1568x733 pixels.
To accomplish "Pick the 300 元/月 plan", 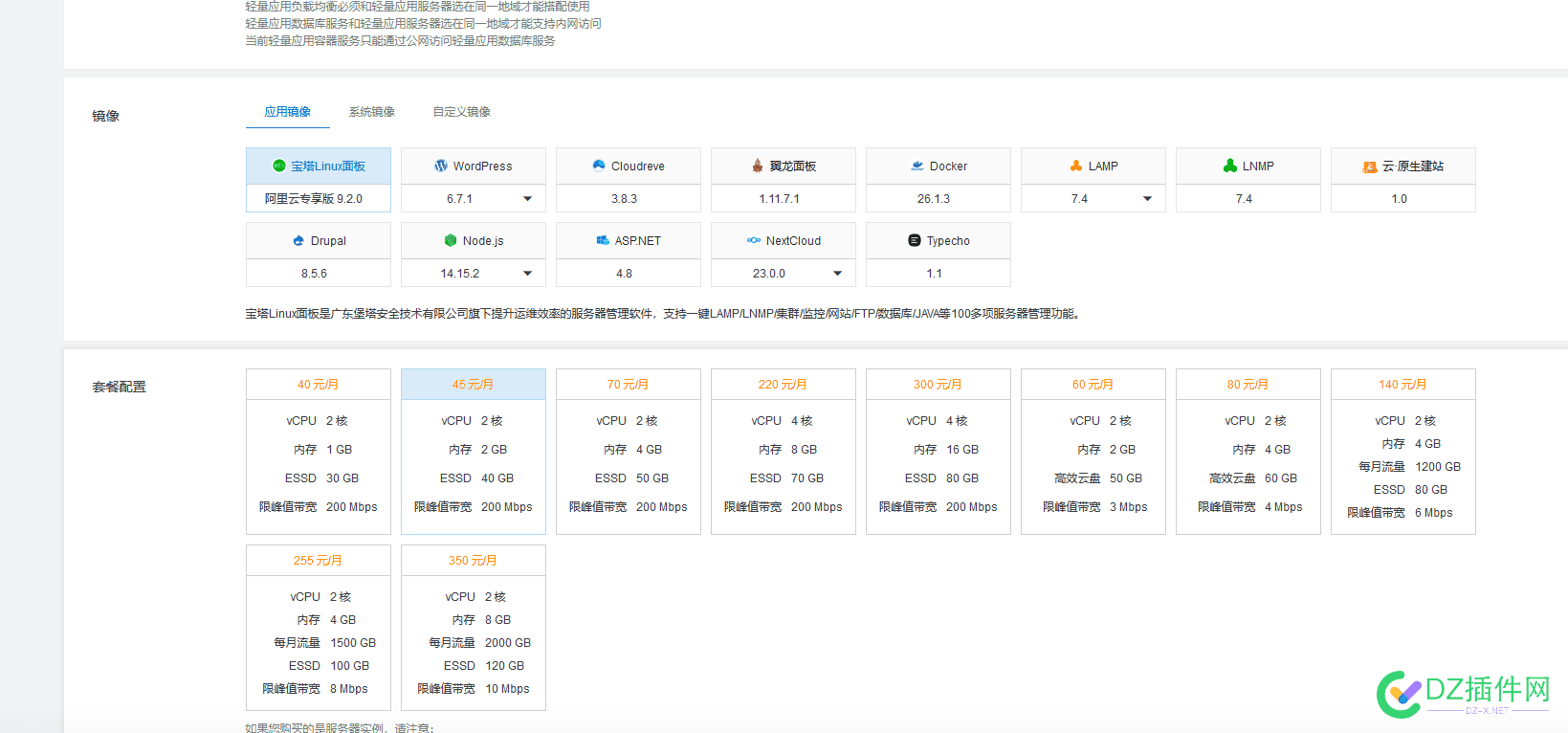I will coord(939,452).
